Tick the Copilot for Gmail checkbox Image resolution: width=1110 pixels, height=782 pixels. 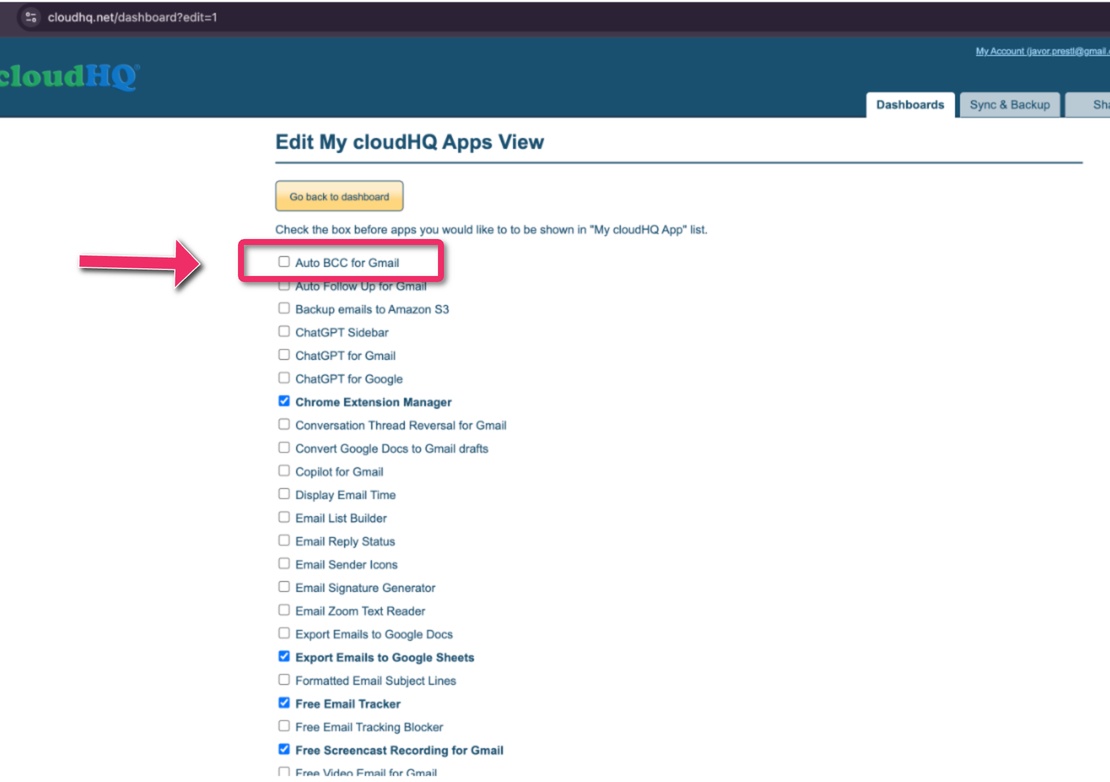pyautogui.click(x=284, y=471)
